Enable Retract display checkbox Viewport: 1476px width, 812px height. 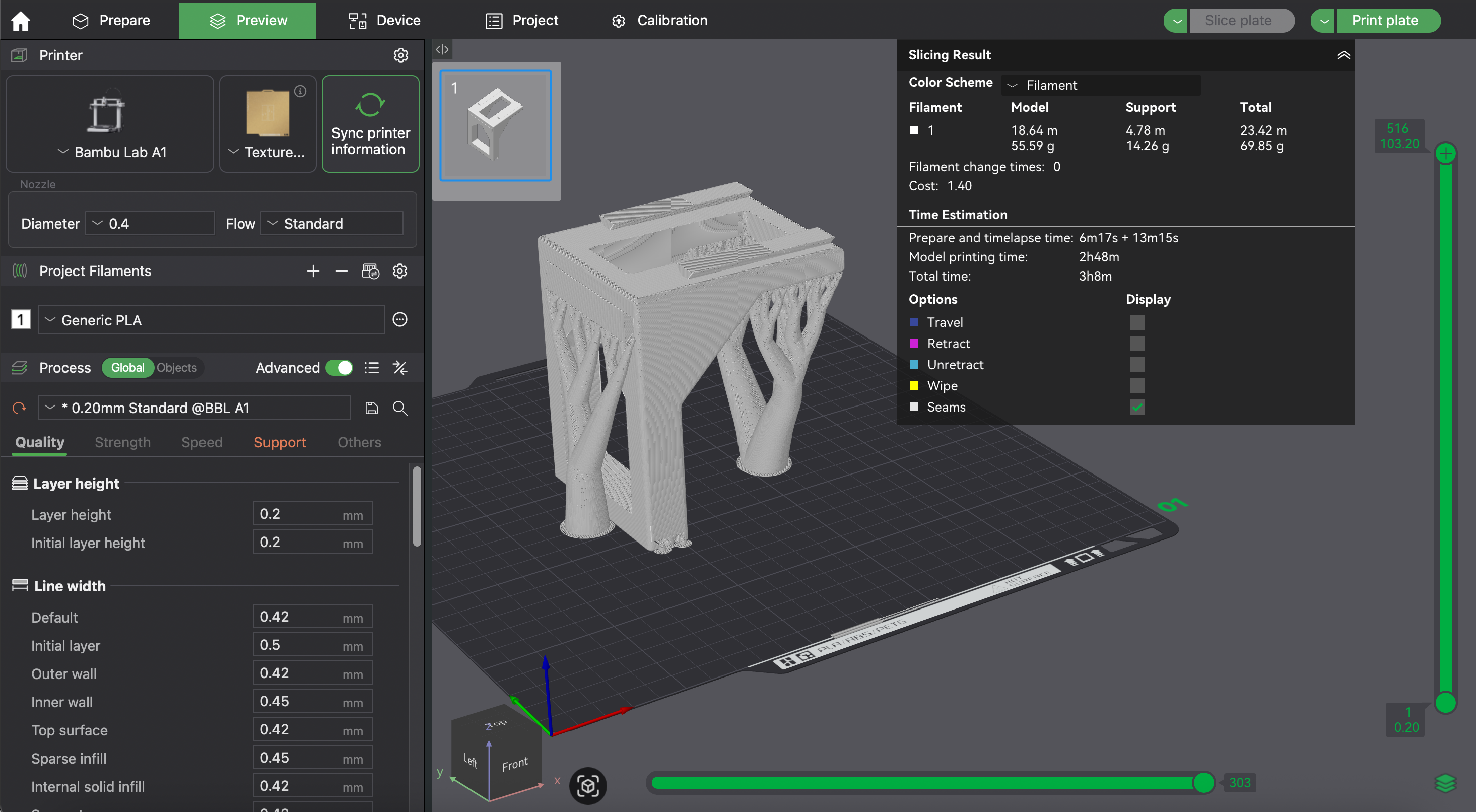tap(1137, 344)
